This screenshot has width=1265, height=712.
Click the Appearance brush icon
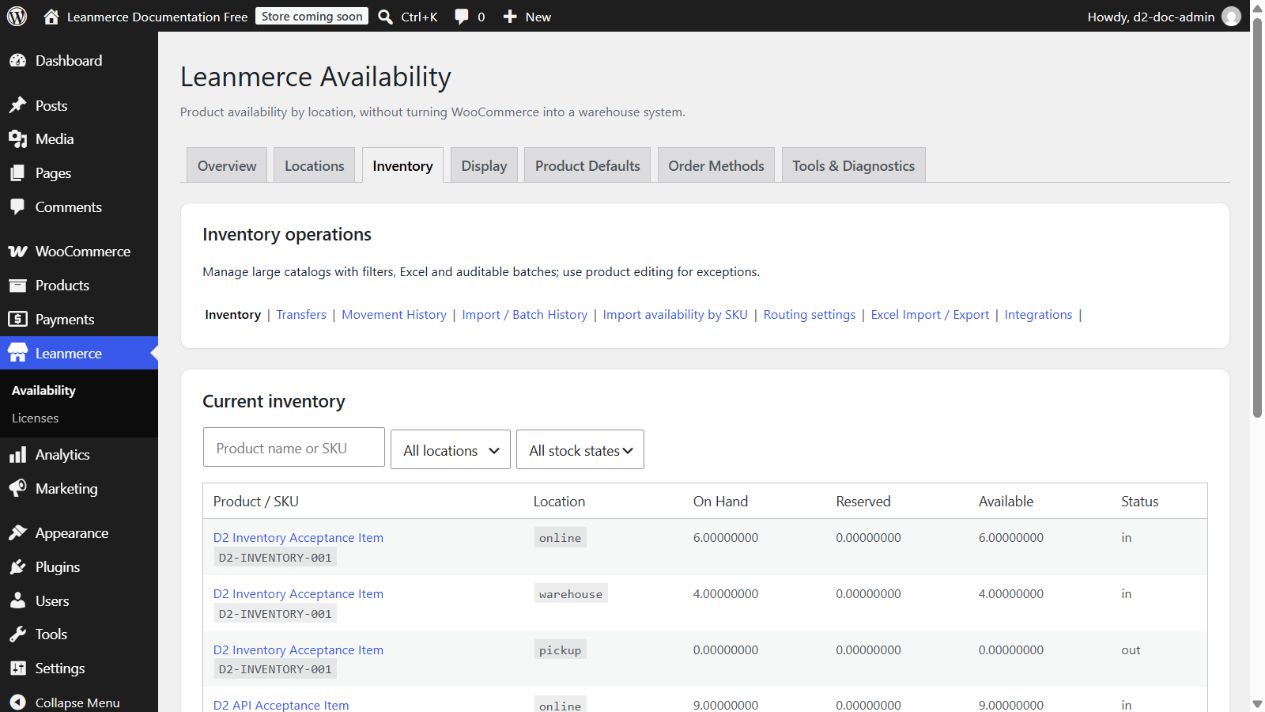17,533
